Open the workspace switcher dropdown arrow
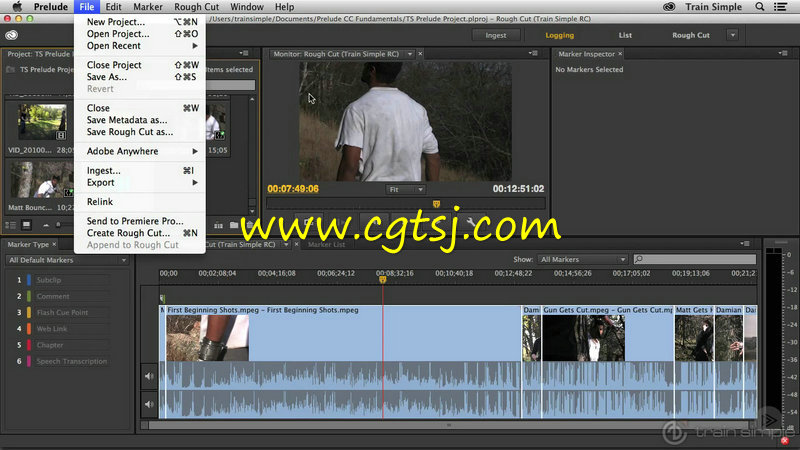Viewport: 800px width, 450px height. pos(733,35)
